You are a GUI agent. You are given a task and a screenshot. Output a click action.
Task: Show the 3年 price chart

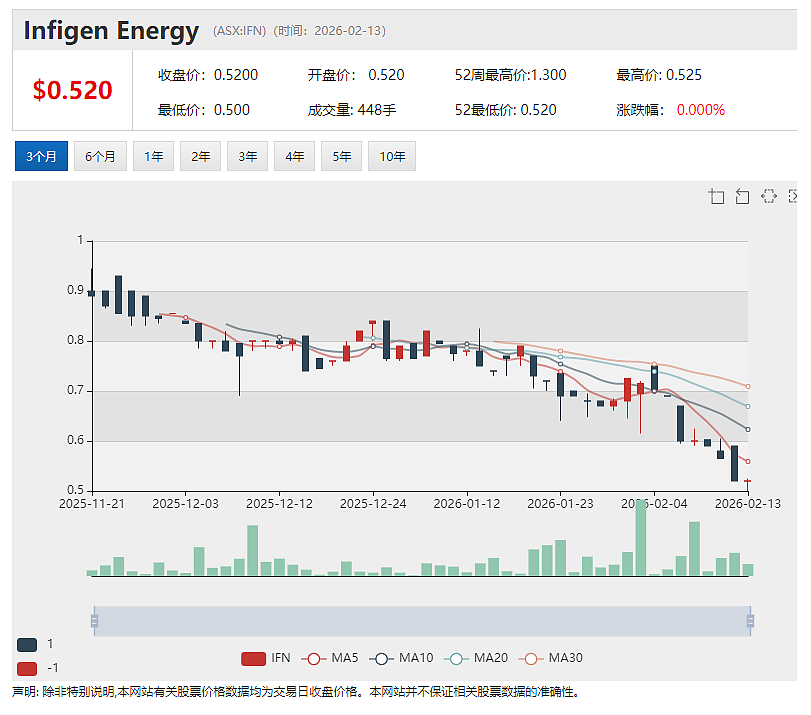pyautogui.click(x=248, y=156)
